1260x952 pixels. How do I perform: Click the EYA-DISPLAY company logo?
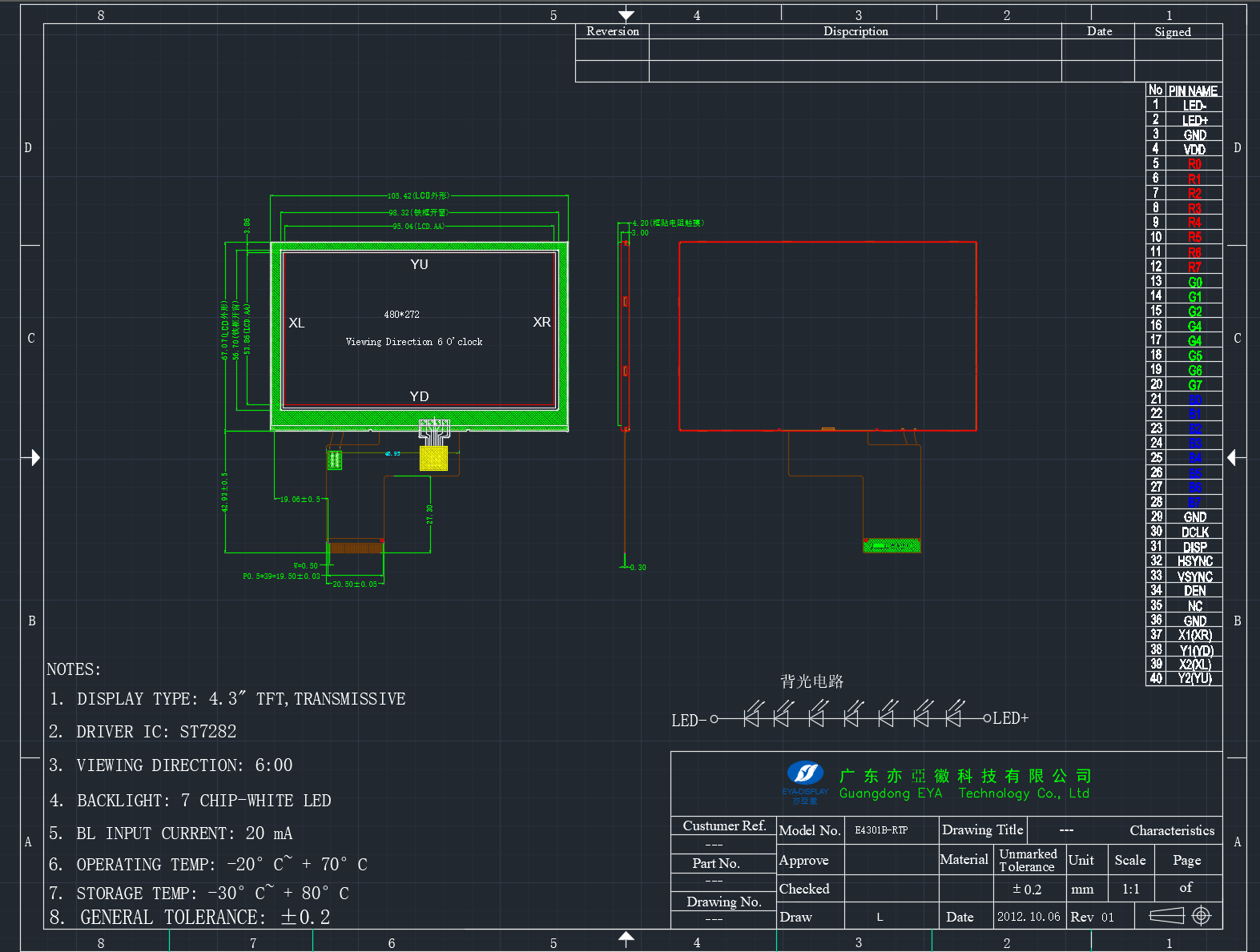[805, 781]
